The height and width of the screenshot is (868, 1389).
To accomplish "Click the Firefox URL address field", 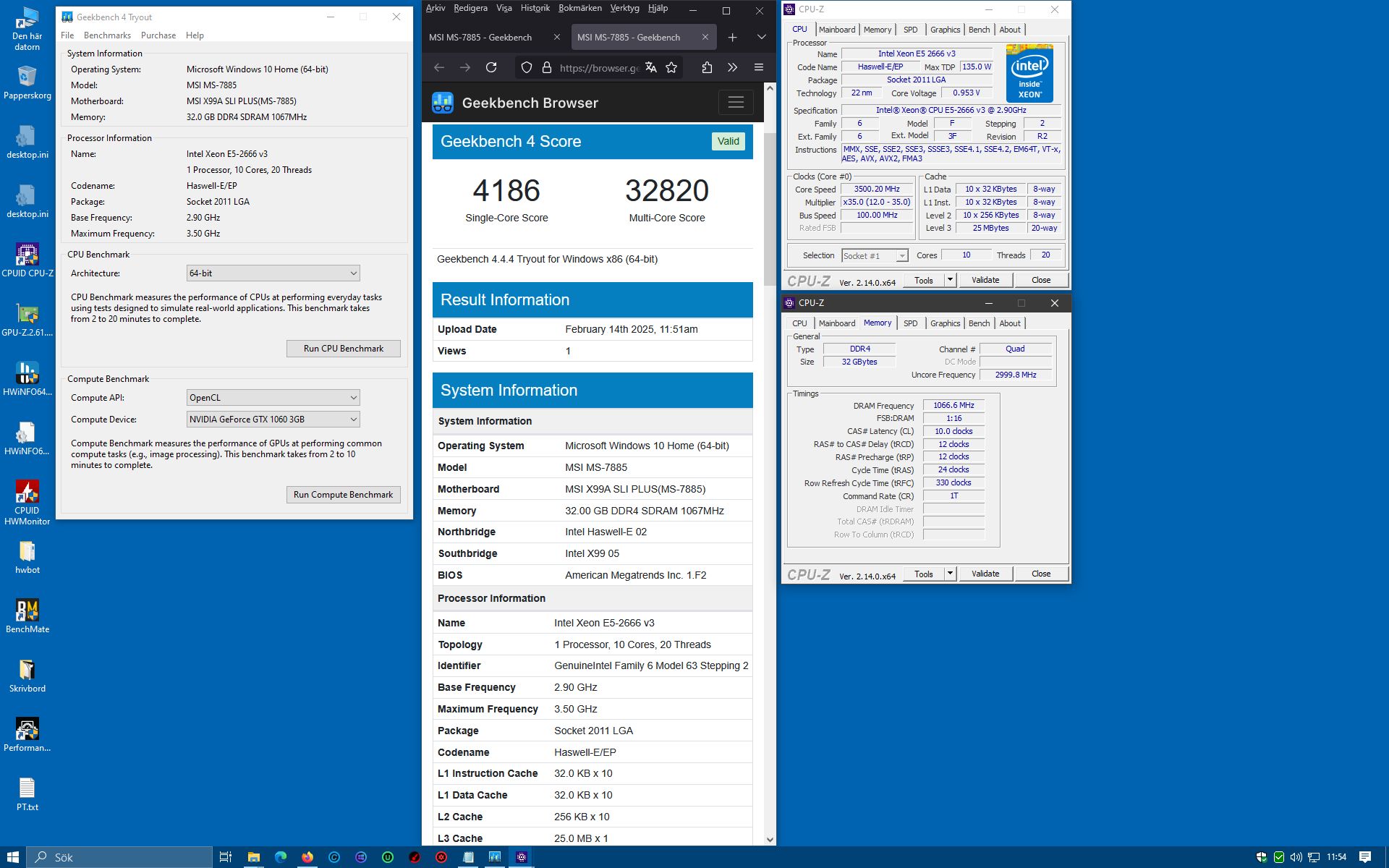I will 599,67.
